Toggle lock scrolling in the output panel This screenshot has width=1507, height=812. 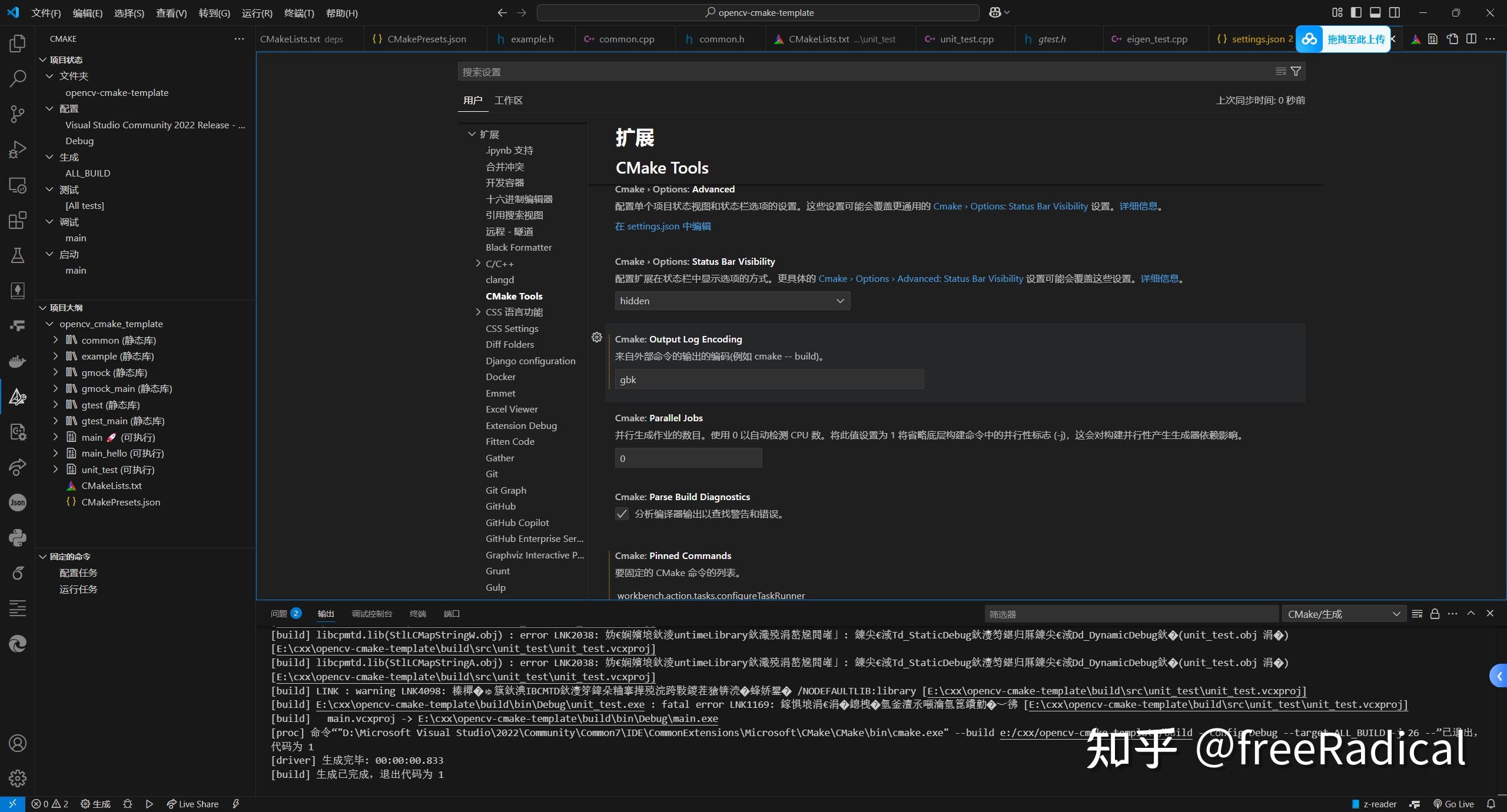click(1435, 614)
